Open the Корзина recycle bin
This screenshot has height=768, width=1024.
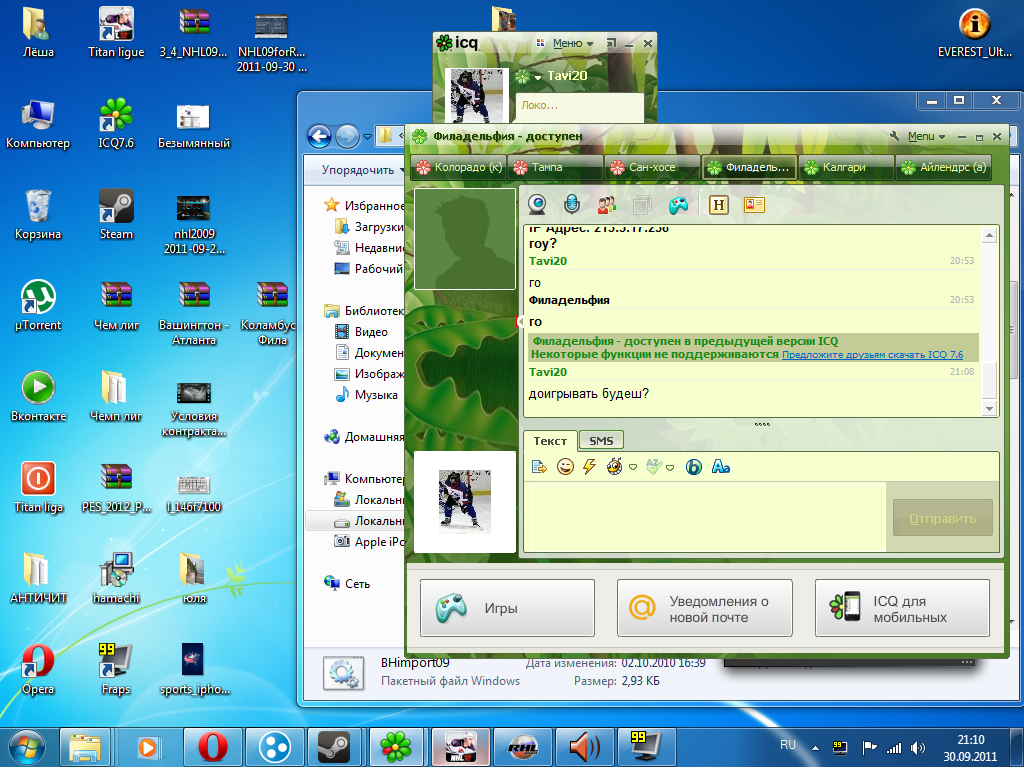click(38, 214)
